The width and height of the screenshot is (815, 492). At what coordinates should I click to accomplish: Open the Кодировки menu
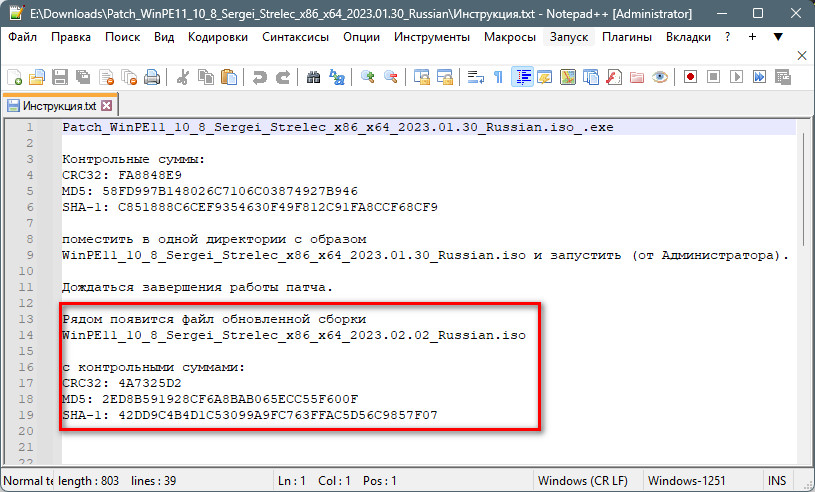(x=217, y=37)
